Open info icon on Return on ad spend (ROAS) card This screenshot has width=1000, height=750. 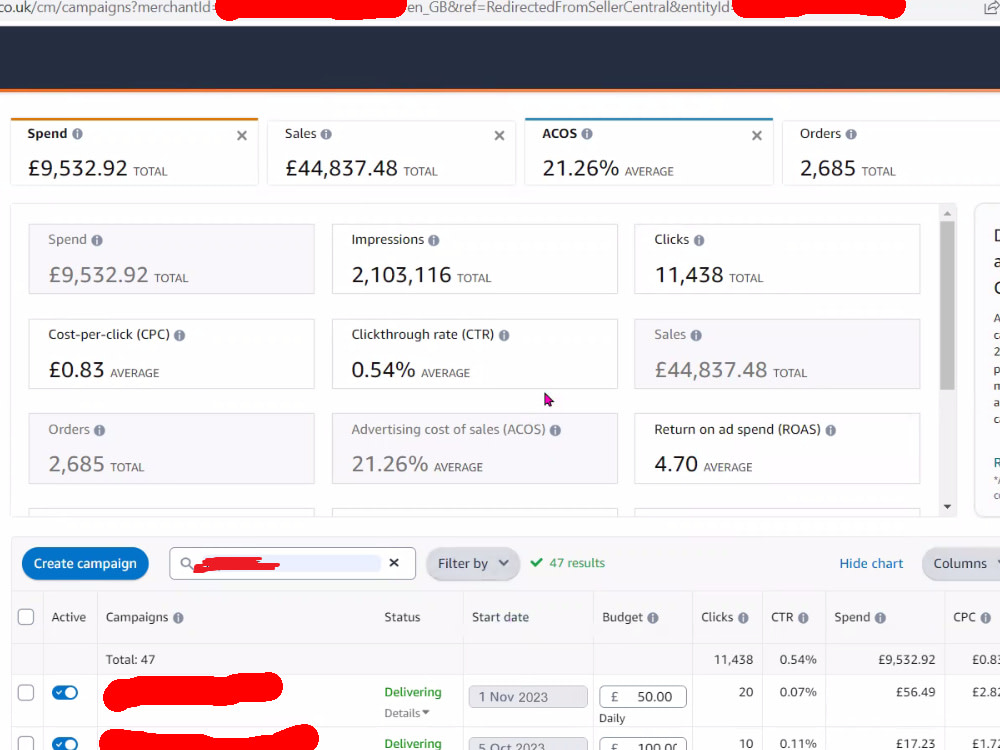(x=830, y=430)
